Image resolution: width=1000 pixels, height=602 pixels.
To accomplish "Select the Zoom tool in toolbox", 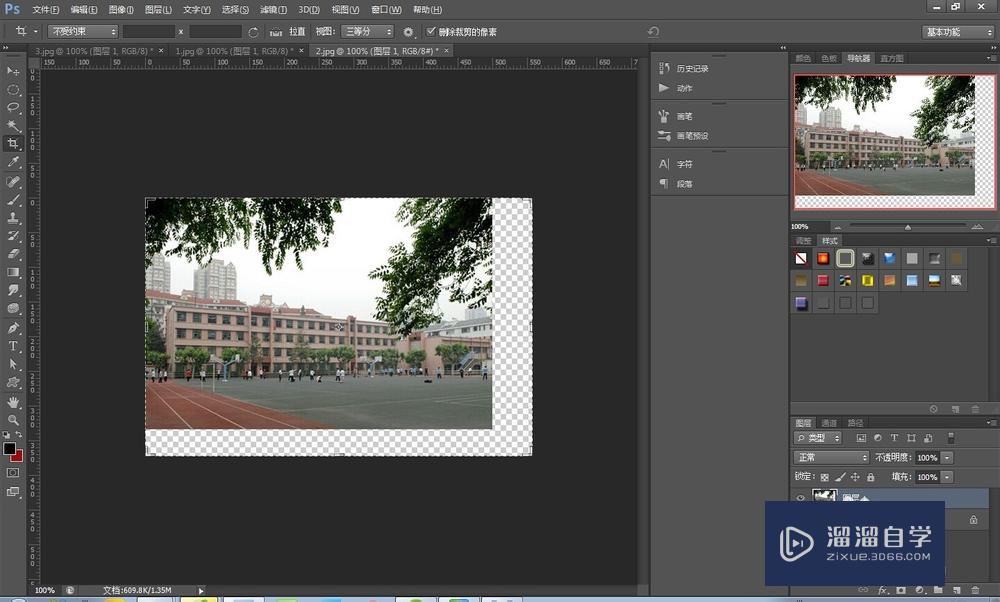I will [x=13, y=420].
